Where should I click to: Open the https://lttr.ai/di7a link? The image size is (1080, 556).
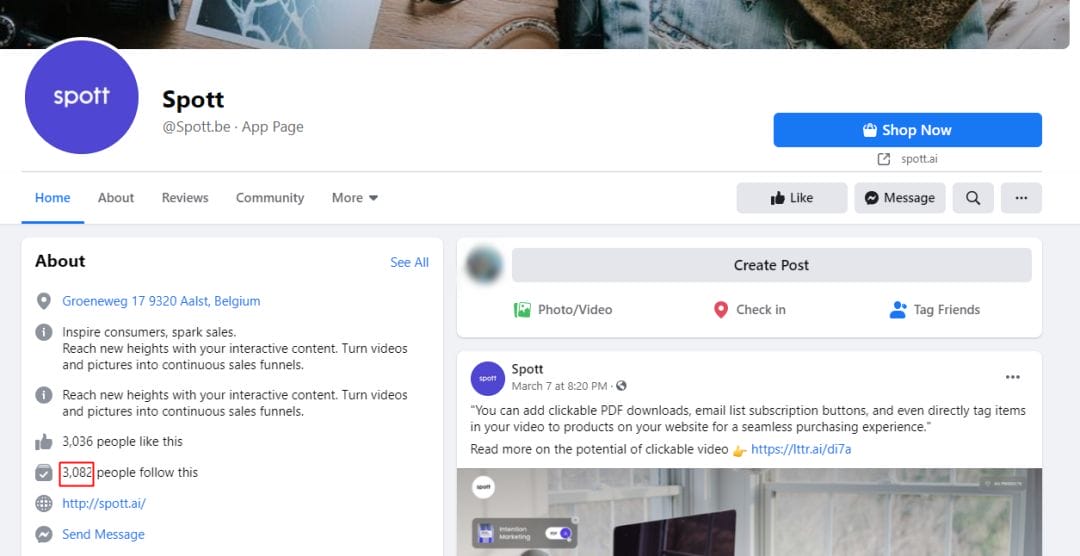[801, 449]
